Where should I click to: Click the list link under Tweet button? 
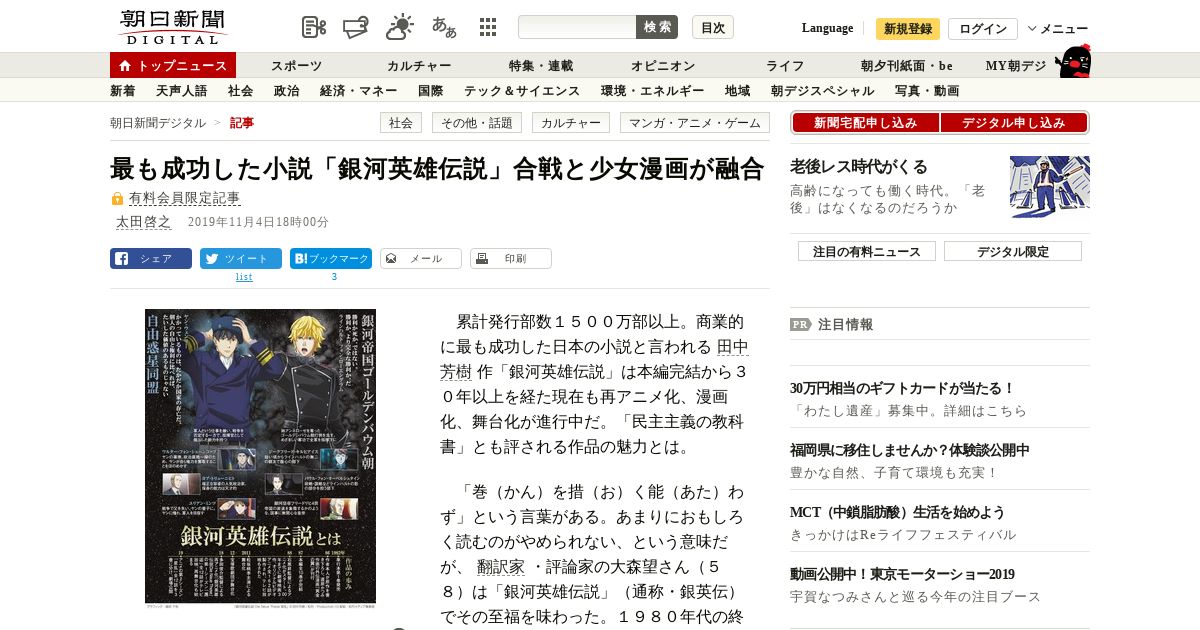coord(244,277)
